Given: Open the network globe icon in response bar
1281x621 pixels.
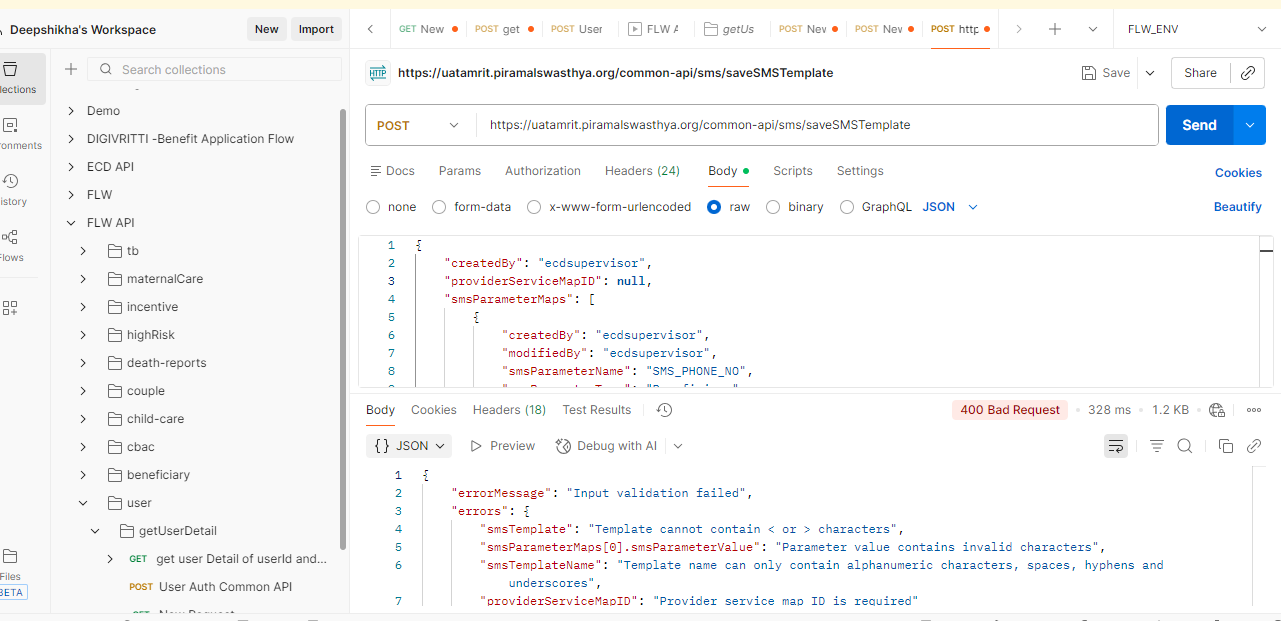Looking at the screenshot, I should coord(1217,410).
